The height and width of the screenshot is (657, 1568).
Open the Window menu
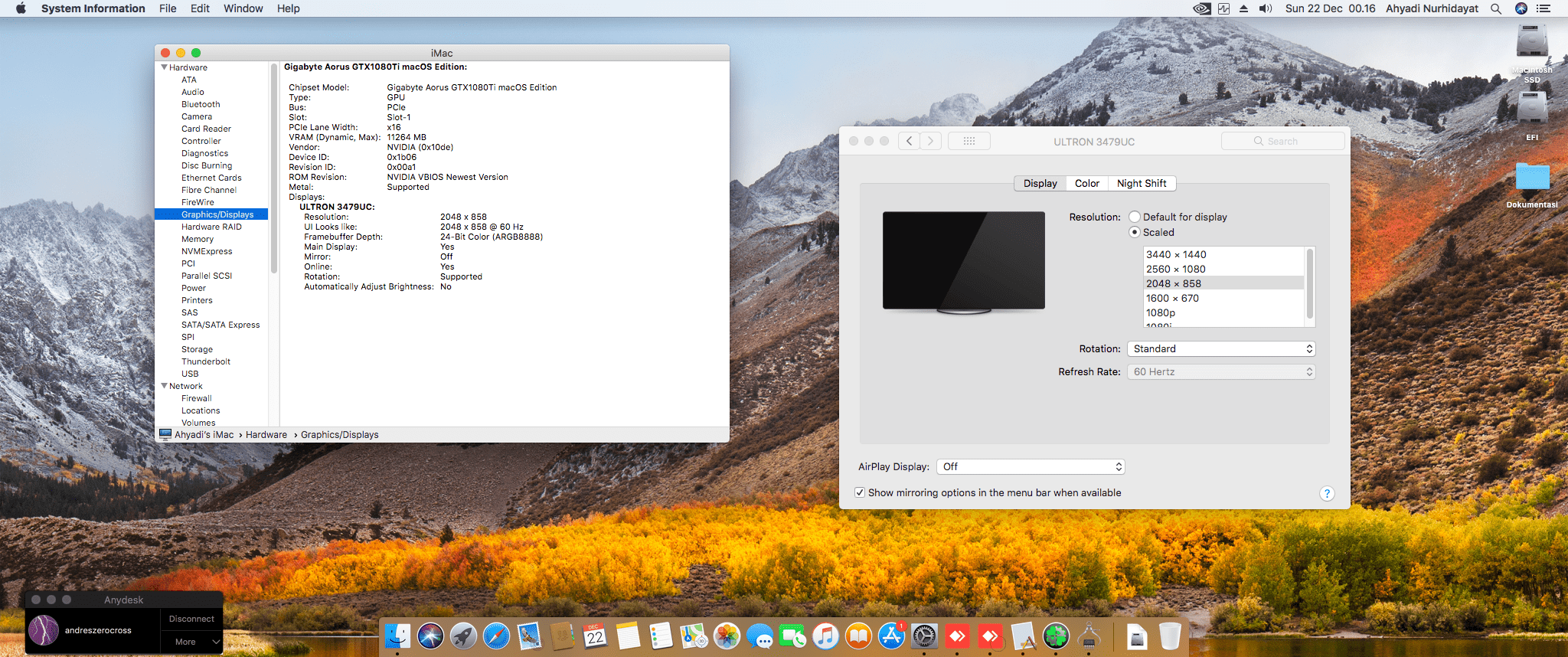pyautogui.click(x=243, y=8)
